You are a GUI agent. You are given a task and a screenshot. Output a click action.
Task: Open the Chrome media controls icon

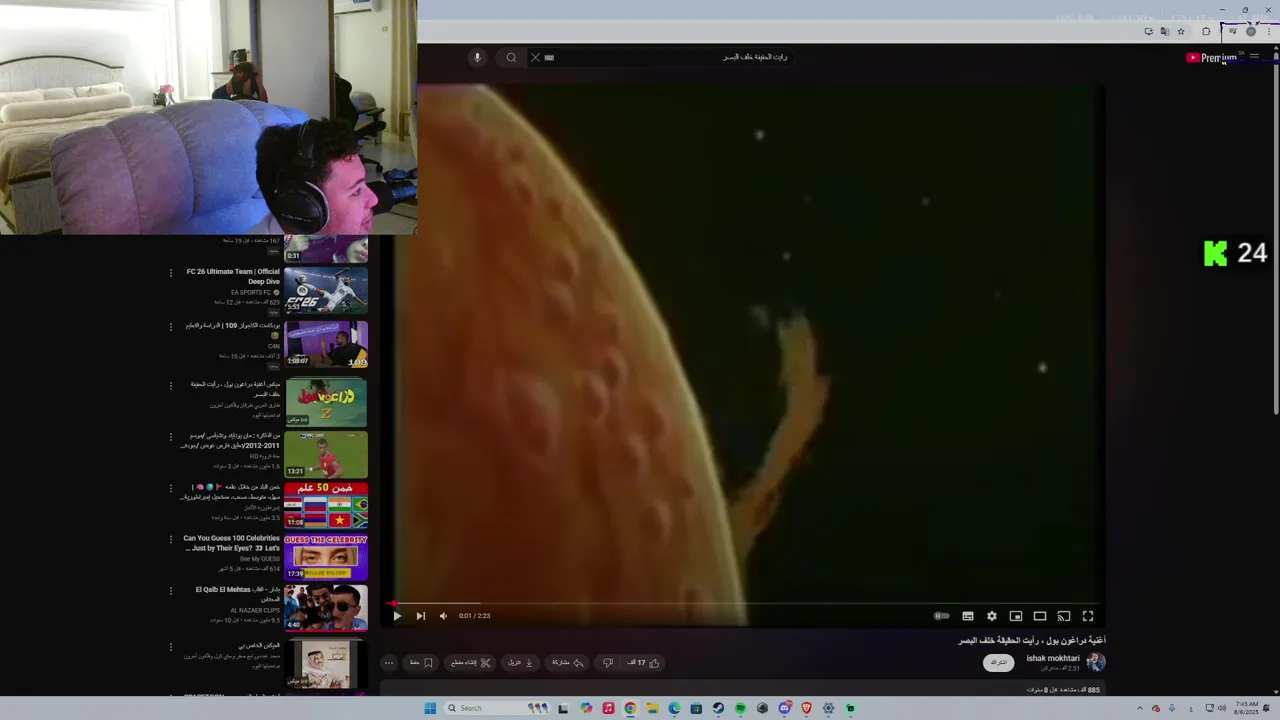coord(1232,31)
